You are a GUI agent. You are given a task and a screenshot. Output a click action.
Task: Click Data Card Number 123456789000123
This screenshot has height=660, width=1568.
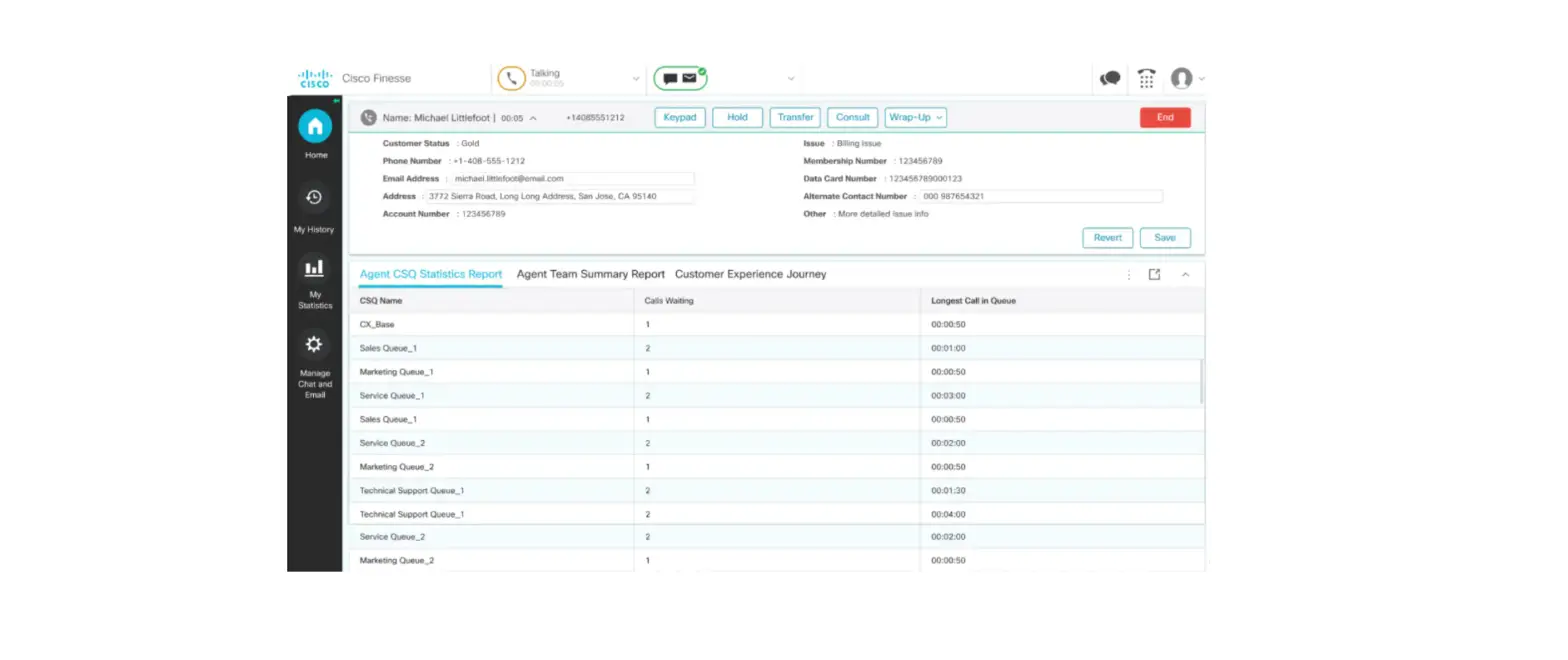925,178
